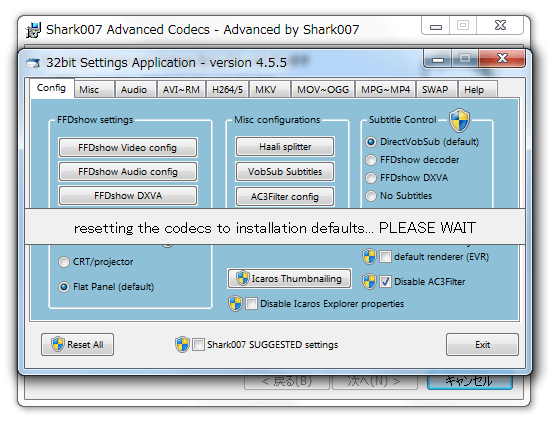Click the 32bit Settings Application title bar icon
This screenshot has width=552, height=425.
pos(33,63)
